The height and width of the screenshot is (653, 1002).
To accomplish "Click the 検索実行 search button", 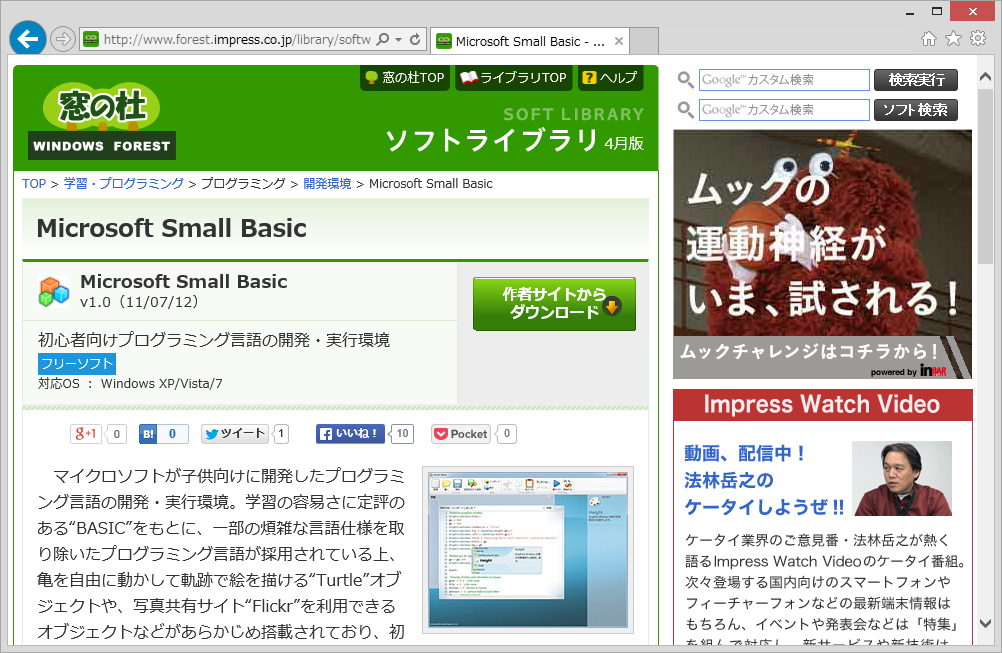I will (916, 80).
